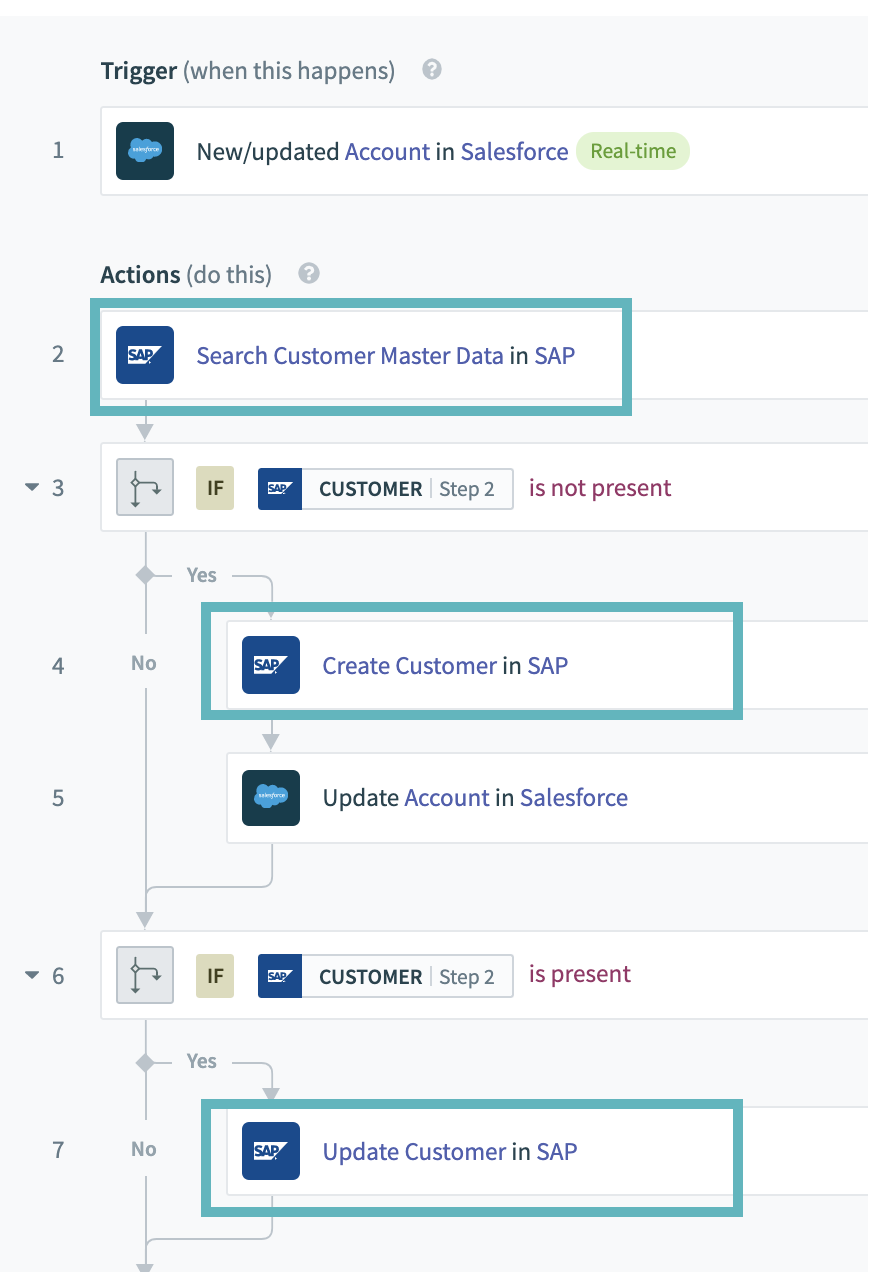Viewport: 876px width, 1282px height.
Task: Click the branch condition icon in step 6
Action: (x=145, y=975)
